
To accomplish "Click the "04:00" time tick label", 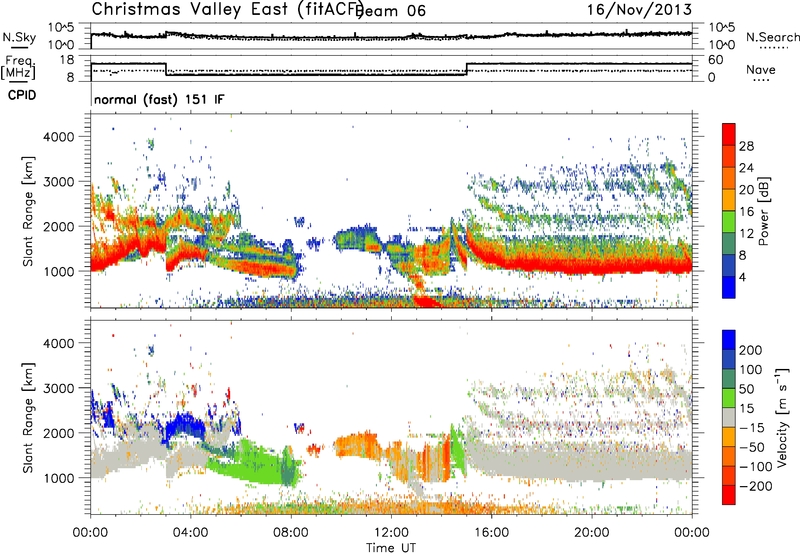I will 190,533.
